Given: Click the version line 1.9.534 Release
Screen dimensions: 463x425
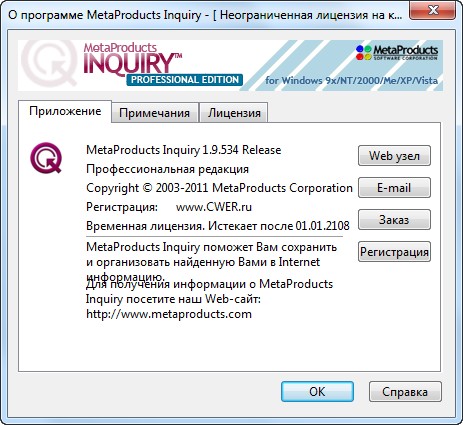Looking at the screenshot, I should click(184, 150).
